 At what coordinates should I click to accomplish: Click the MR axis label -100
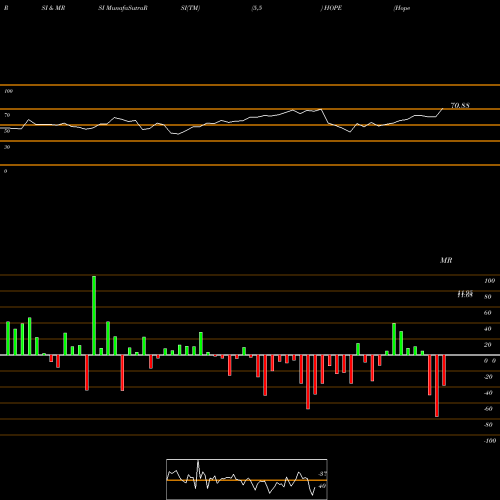[490, 441]
